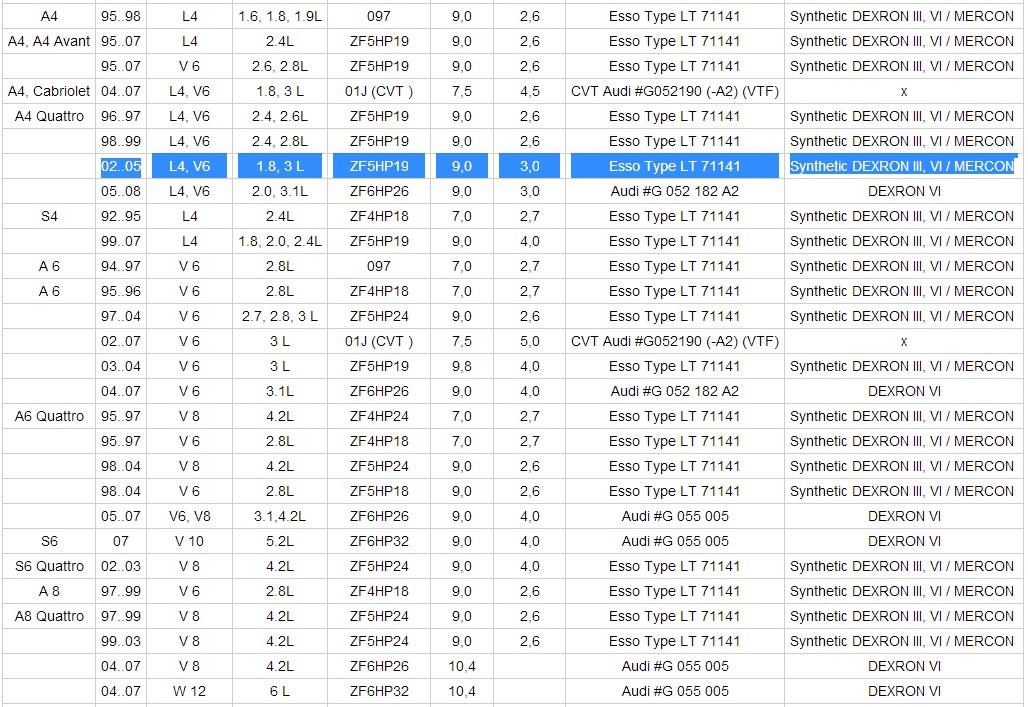Click the 02..07 year range cell
The width and height of the screenshot is (1028, 707).
click(121, 341)
